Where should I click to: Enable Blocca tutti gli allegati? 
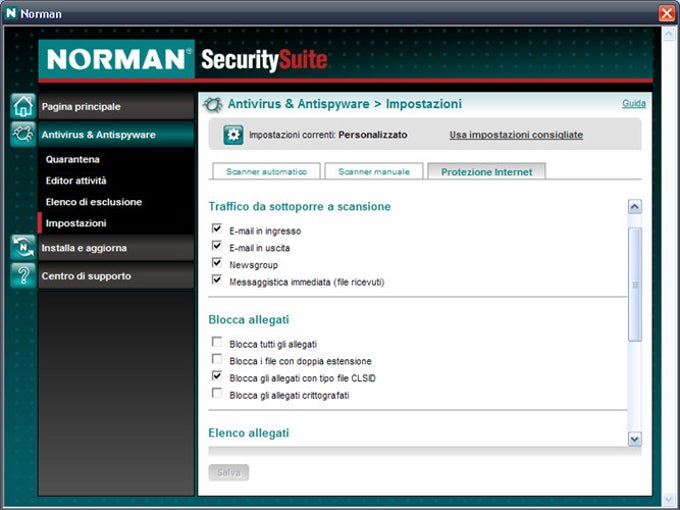(x=217, y=342)
